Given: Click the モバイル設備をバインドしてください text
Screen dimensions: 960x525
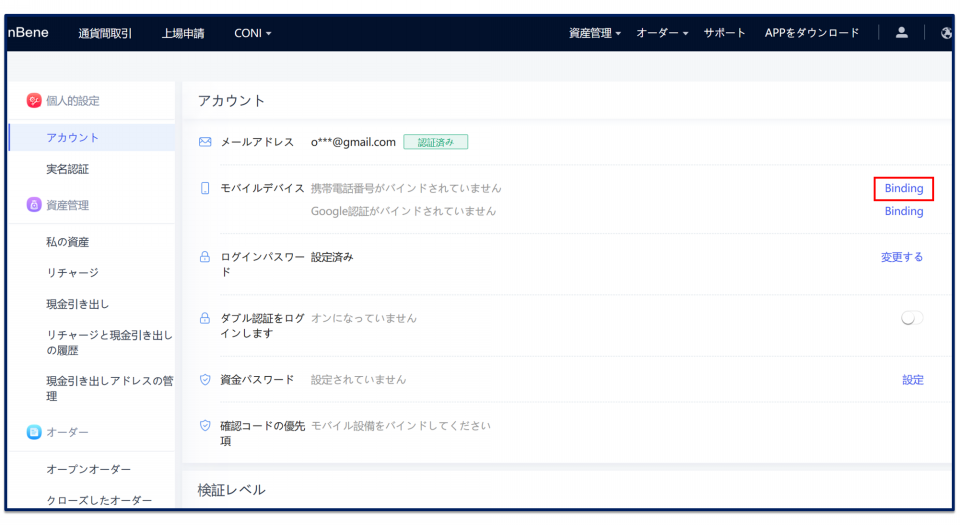Looking at the screenshot, I should coord(401,425).
